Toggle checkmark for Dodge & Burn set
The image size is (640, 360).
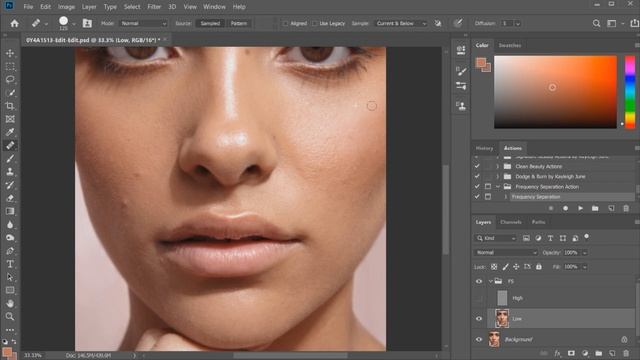[477, 176]
